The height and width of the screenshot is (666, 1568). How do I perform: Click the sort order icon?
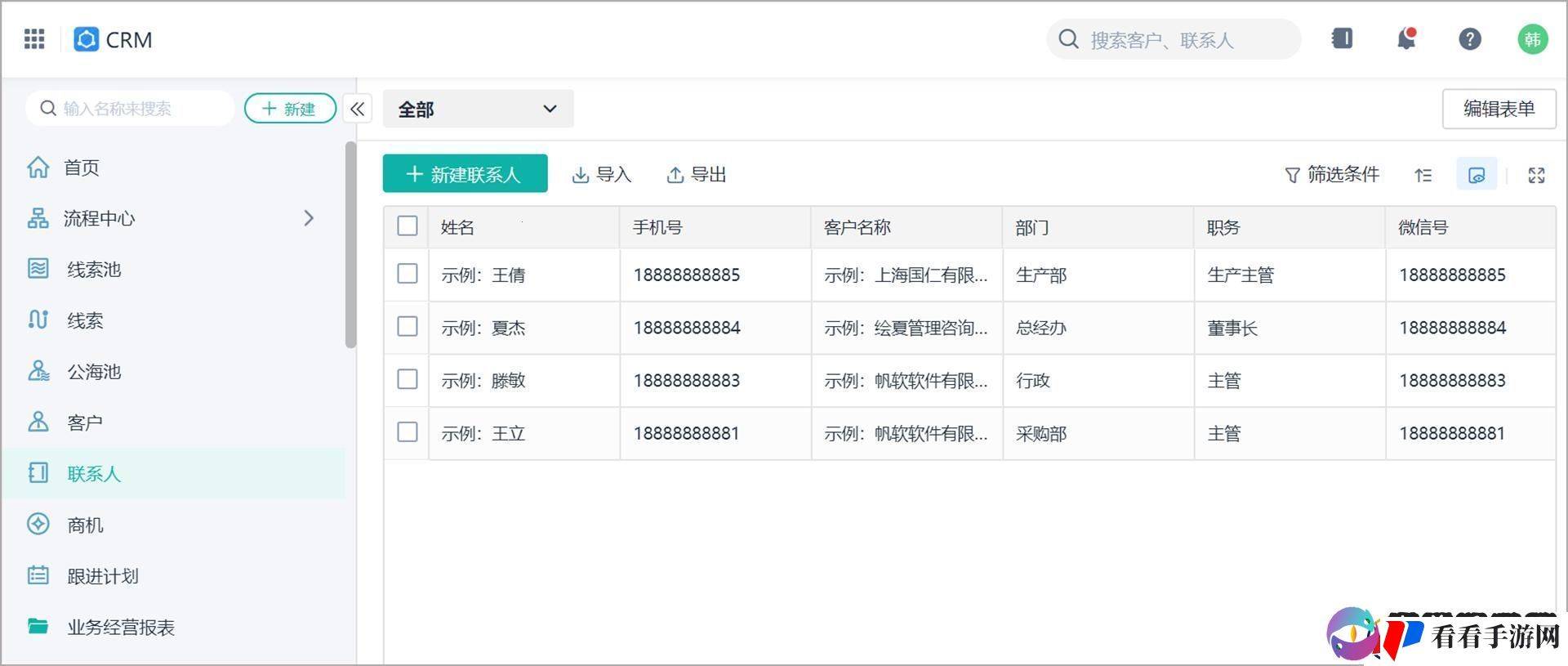click(1423, 175)
